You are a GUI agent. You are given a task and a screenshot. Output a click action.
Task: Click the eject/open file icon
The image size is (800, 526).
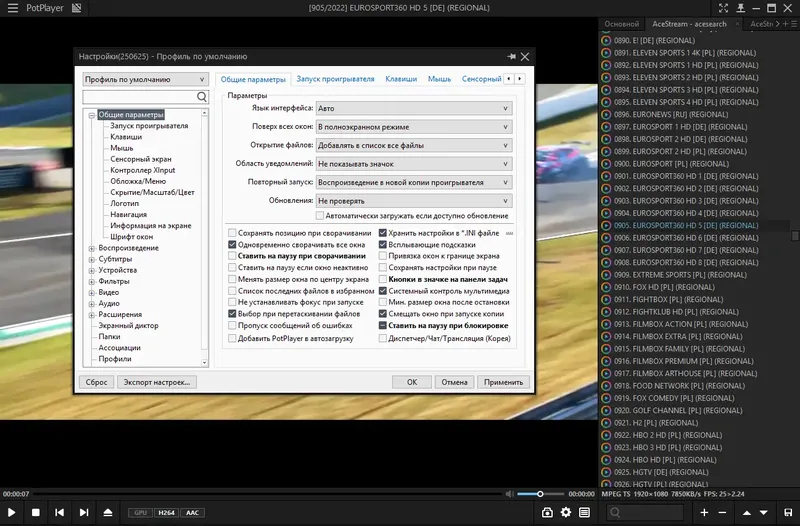(x=108, y=513)
